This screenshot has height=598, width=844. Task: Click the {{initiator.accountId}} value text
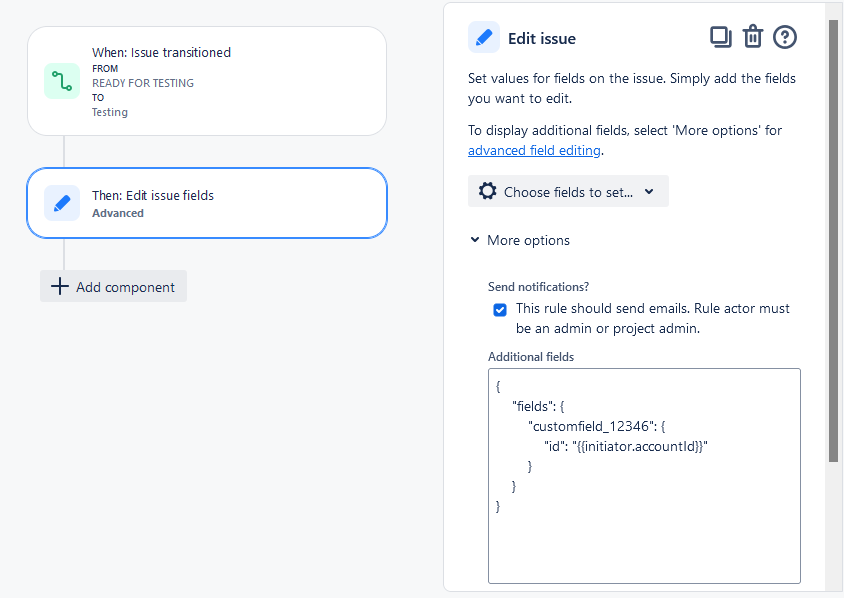[x=639, y=446]
